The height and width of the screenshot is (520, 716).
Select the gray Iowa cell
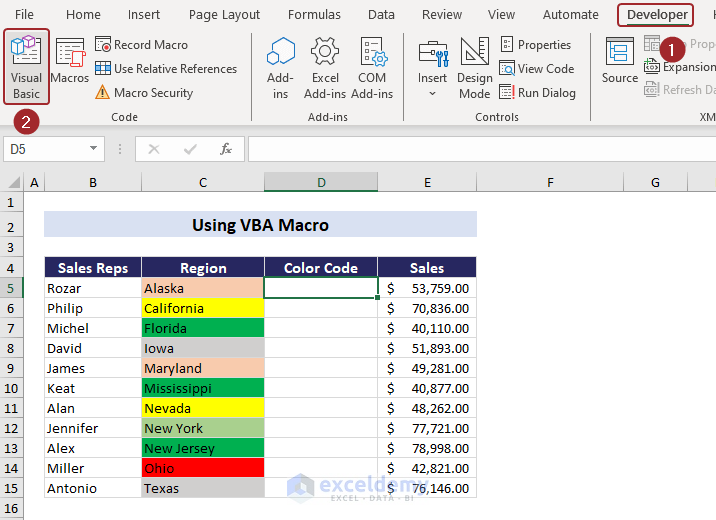point(203,348)
